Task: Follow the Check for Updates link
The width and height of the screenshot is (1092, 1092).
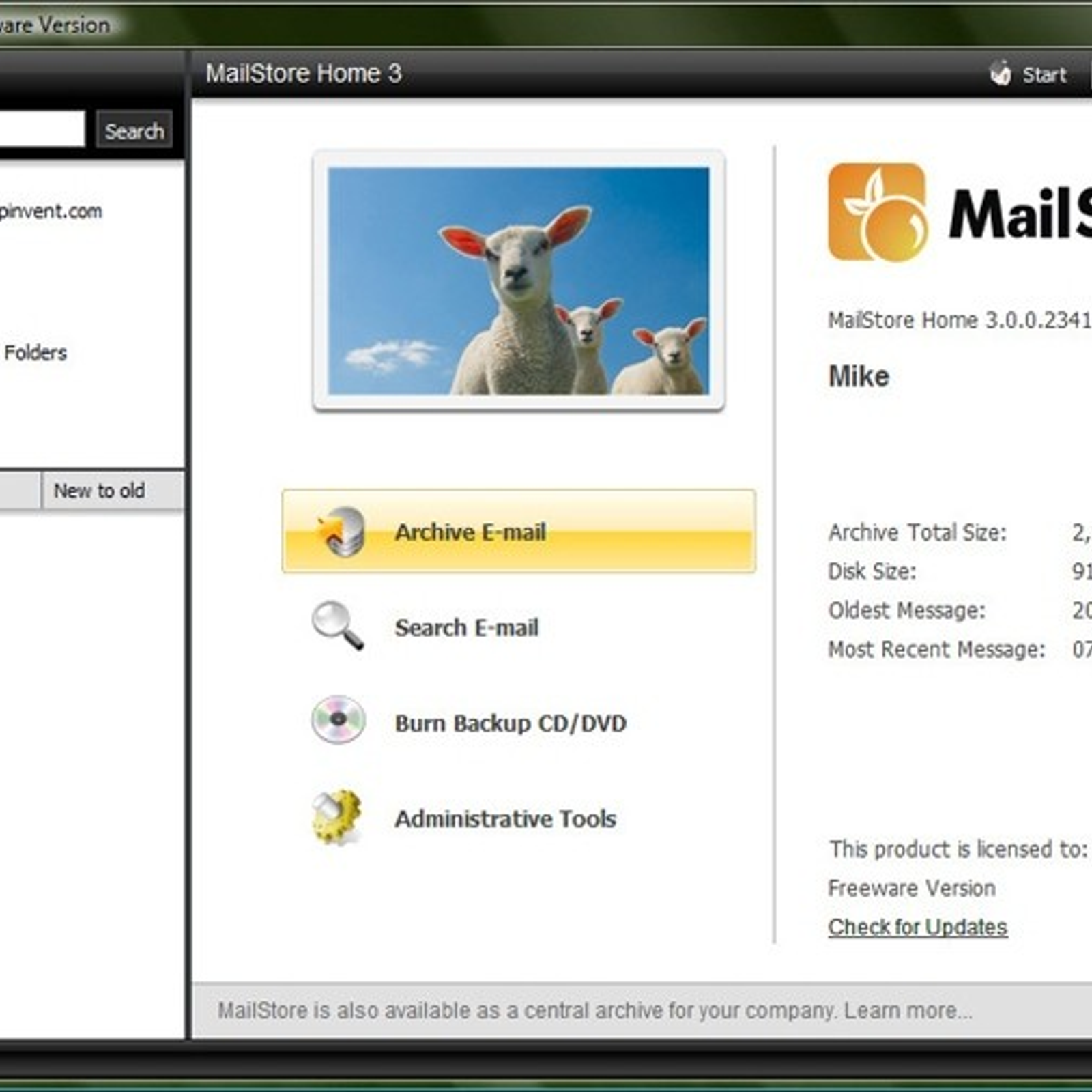Action: (x=918, y=927)
